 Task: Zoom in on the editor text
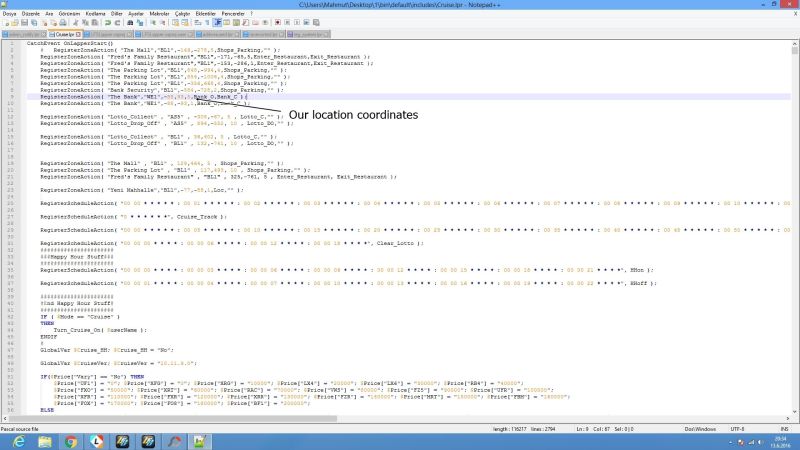tap(153, 22)
